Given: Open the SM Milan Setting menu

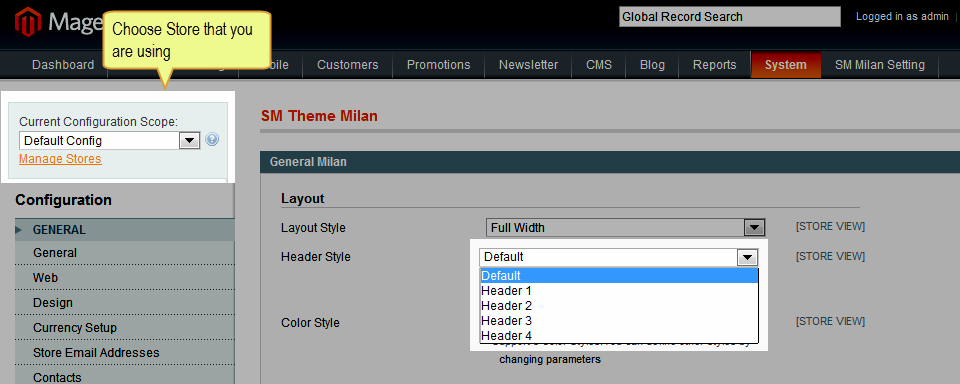Looking at the screenshot, I should (880, 65).
